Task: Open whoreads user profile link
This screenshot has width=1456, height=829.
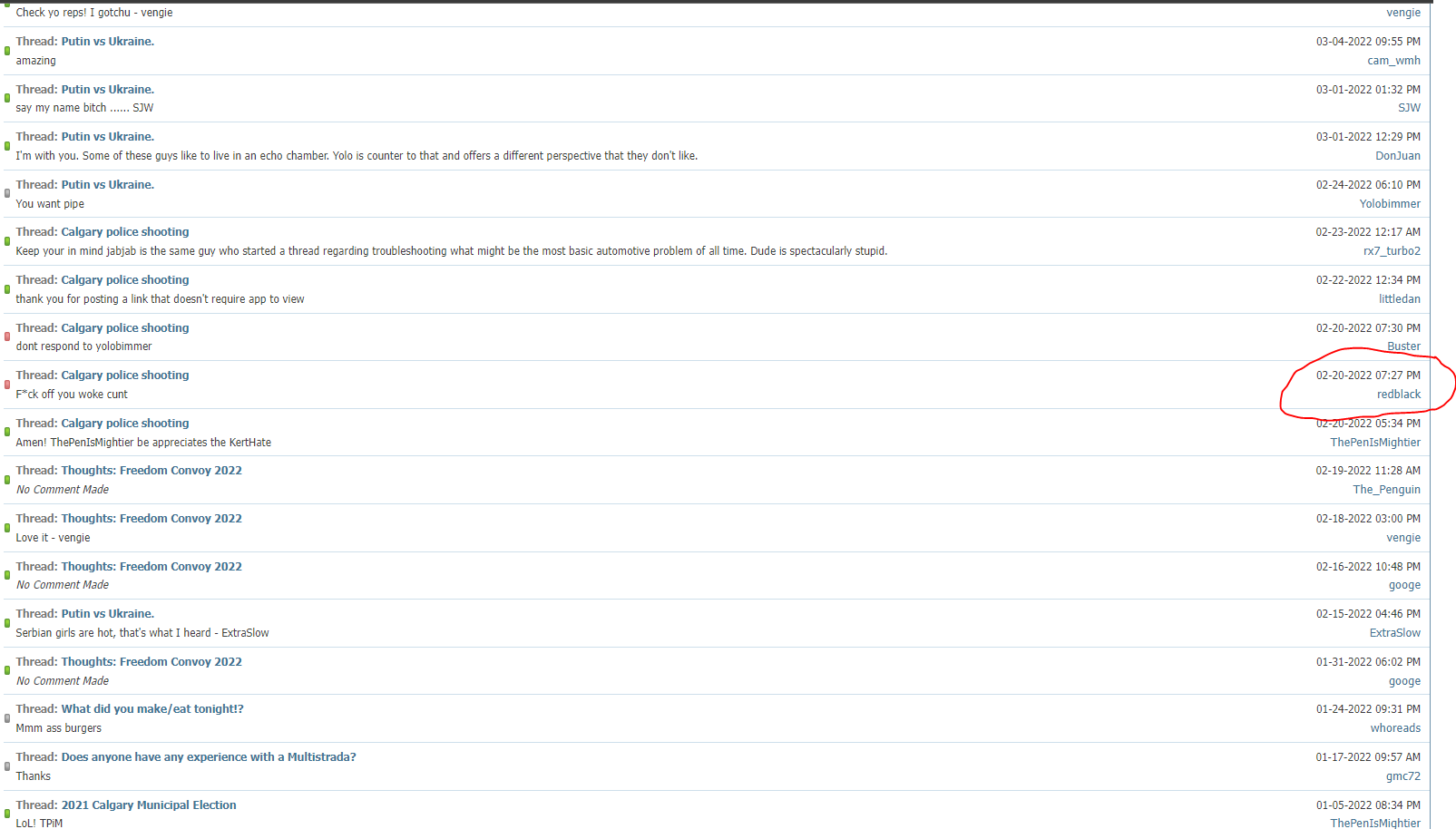Action: click(x=1396, y=728)
